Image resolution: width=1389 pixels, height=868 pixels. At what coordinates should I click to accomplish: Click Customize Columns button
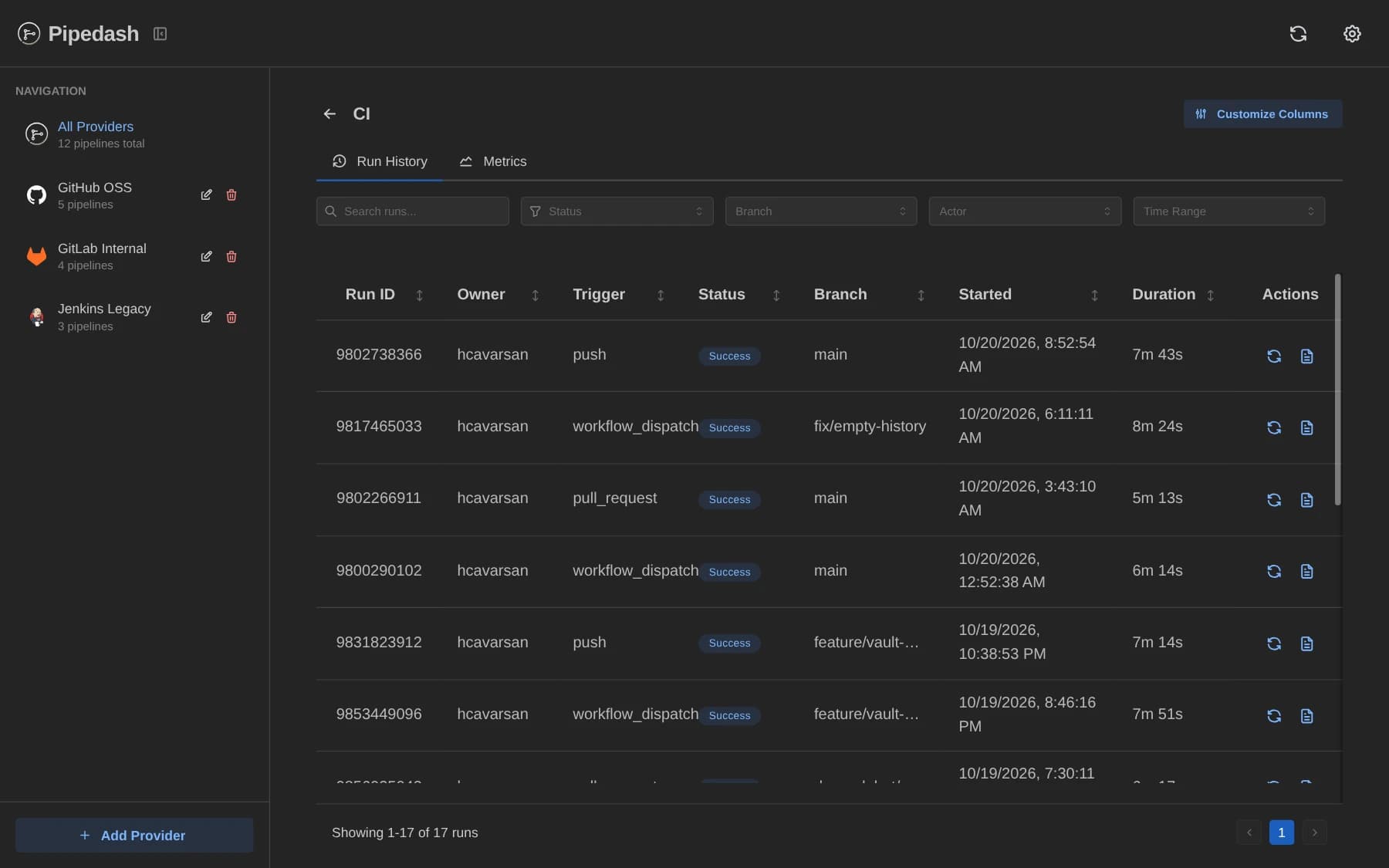tap(1263, 114)
